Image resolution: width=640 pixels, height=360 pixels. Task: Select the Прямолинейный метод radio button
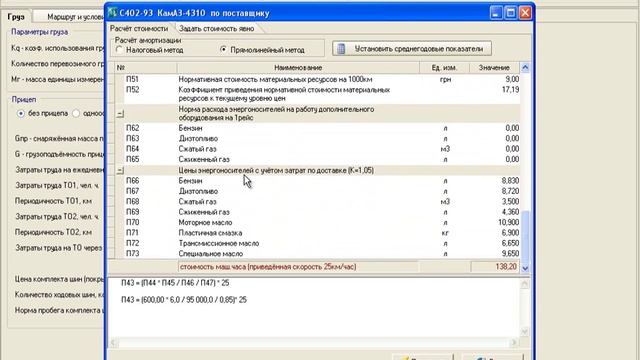(x=223, y=49)
